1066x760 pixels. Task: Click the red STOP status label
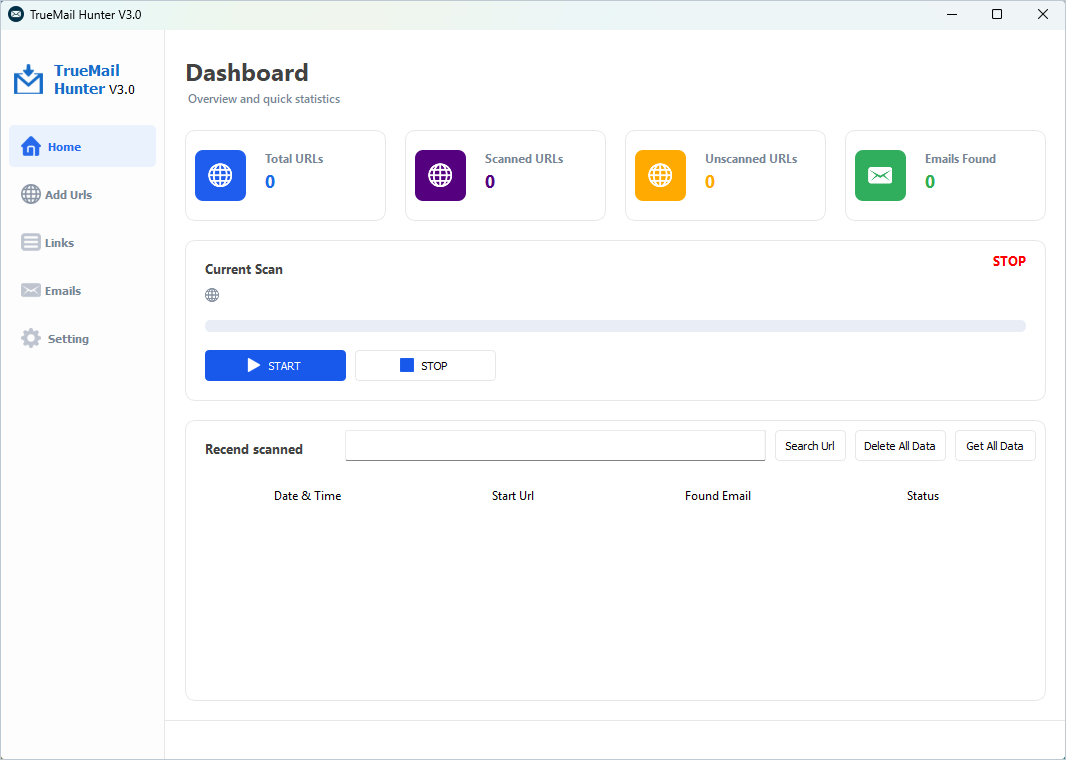1009,261
